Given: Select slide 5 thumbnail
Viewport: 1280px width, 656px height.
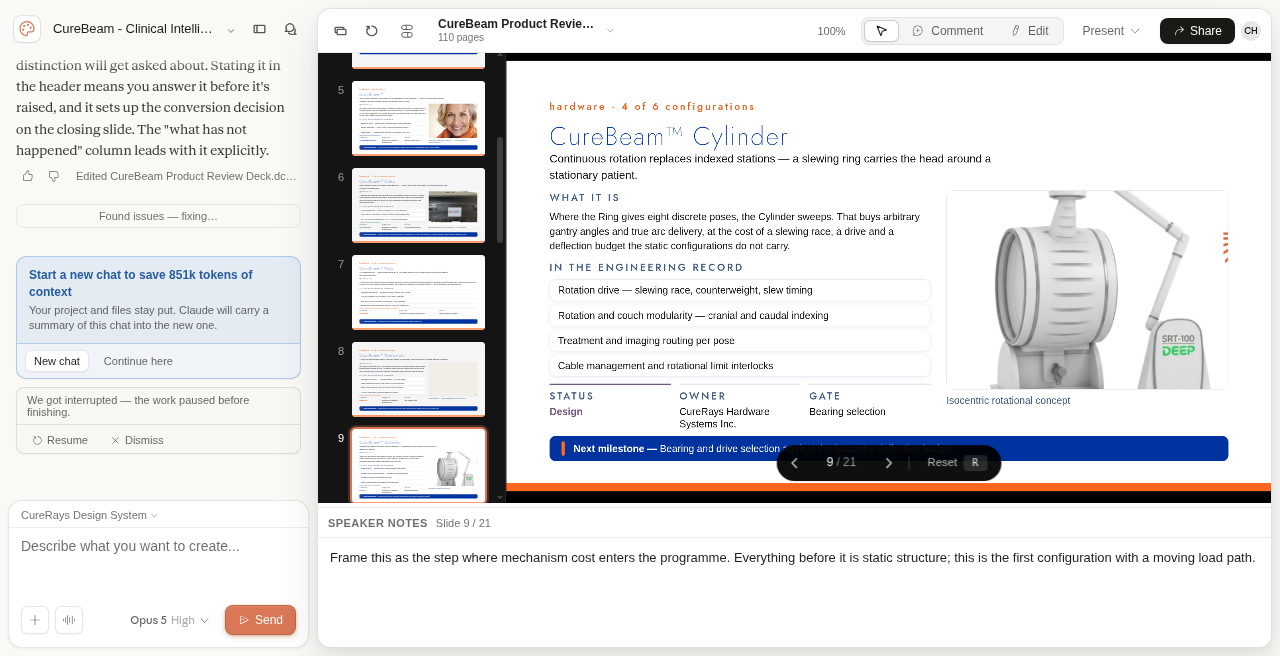Looking at the screenshot, I should 418,118.
